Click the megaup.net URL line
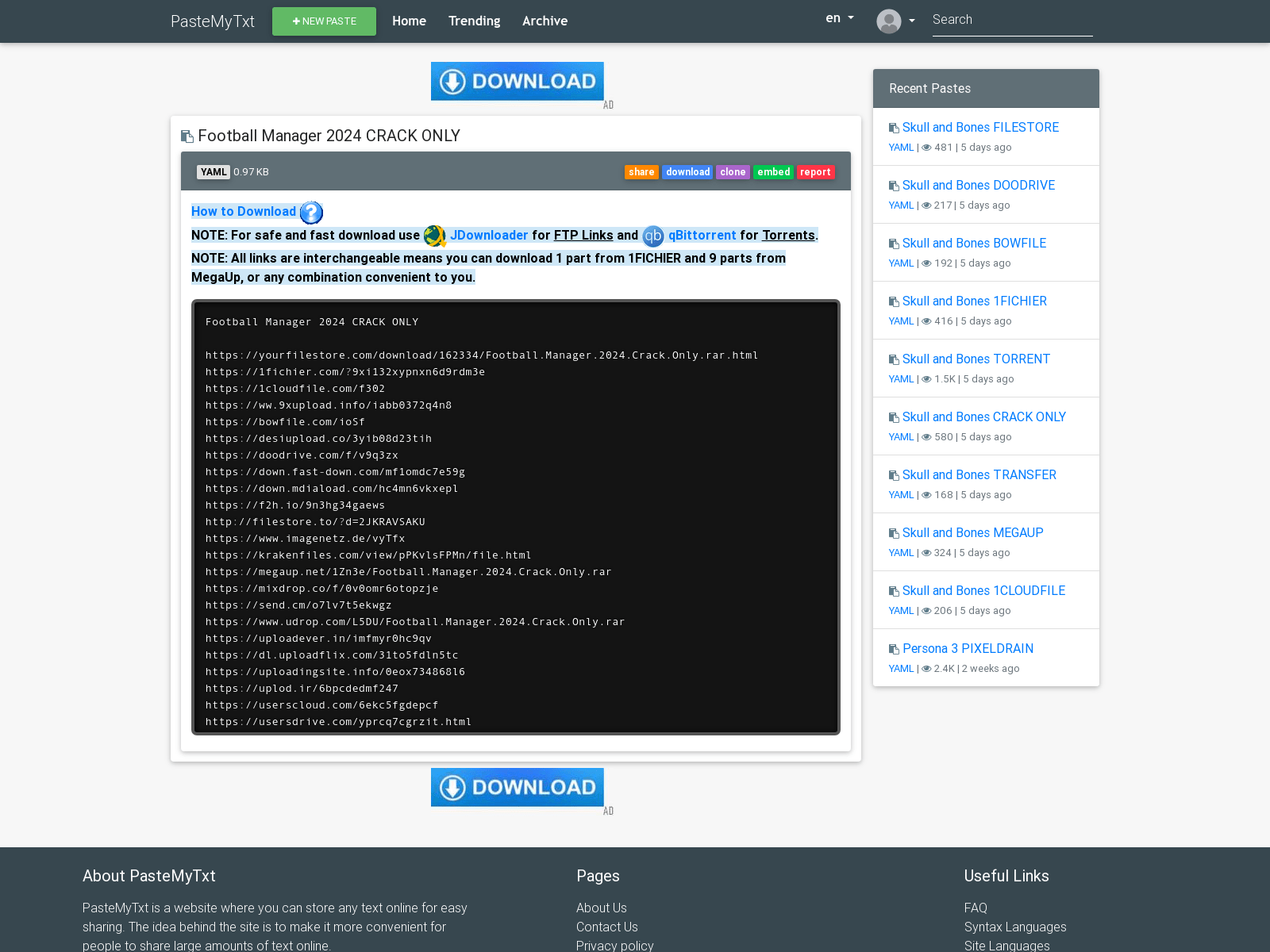Viewport: 1270px width, 952px height. point(409,572)
